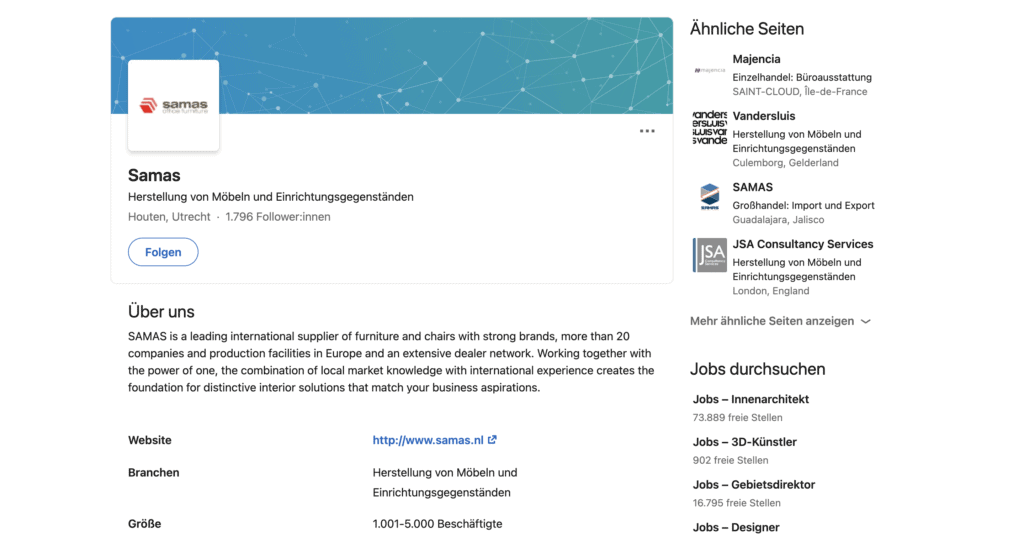Expand Mehr ähnliche Seiten anzeigen chevron
This screenshot has width=1024, height=537.
click(866, 321)
